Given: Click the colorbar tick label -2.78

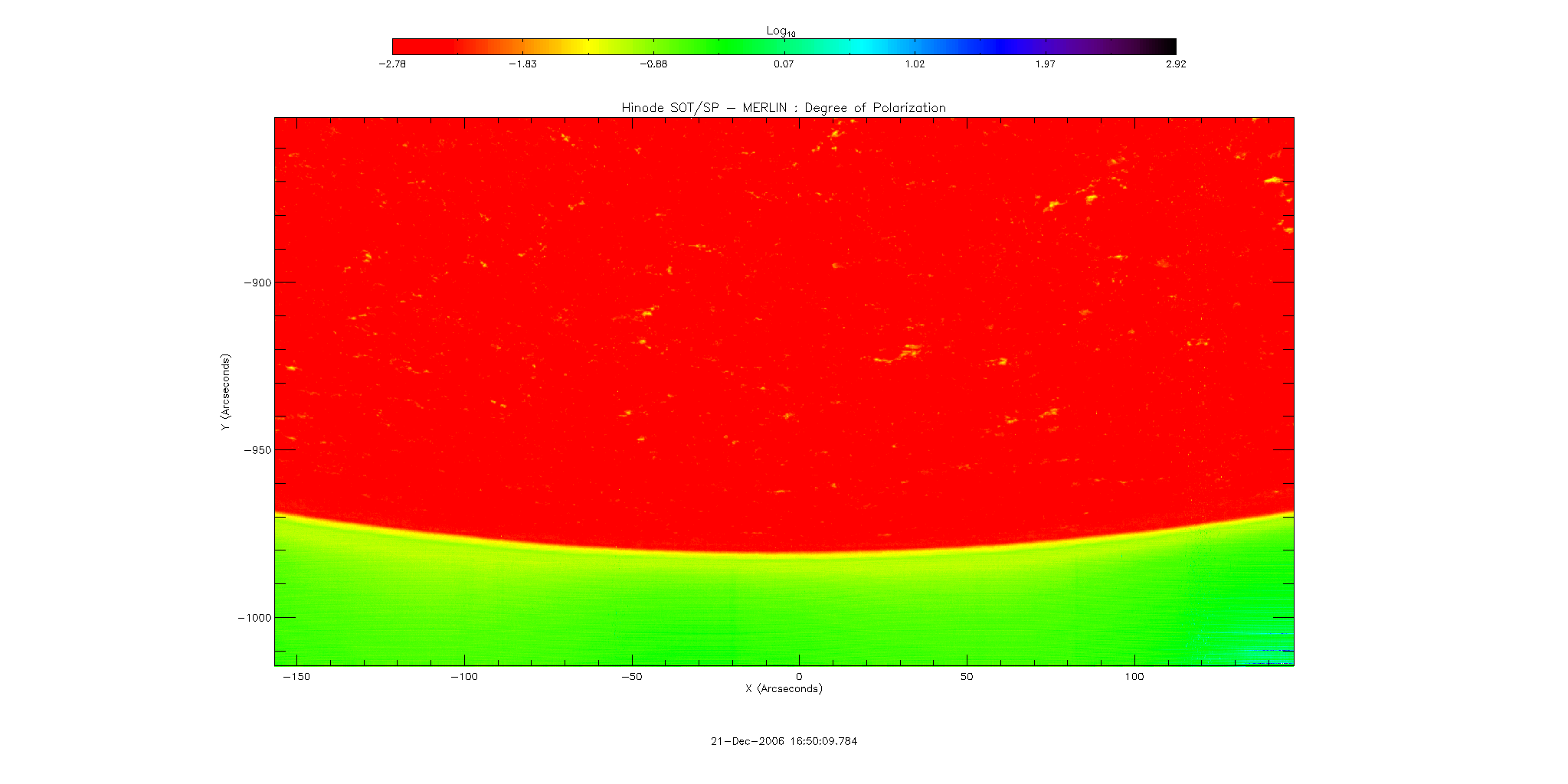Looking at the screenshot, I should 392,64.
